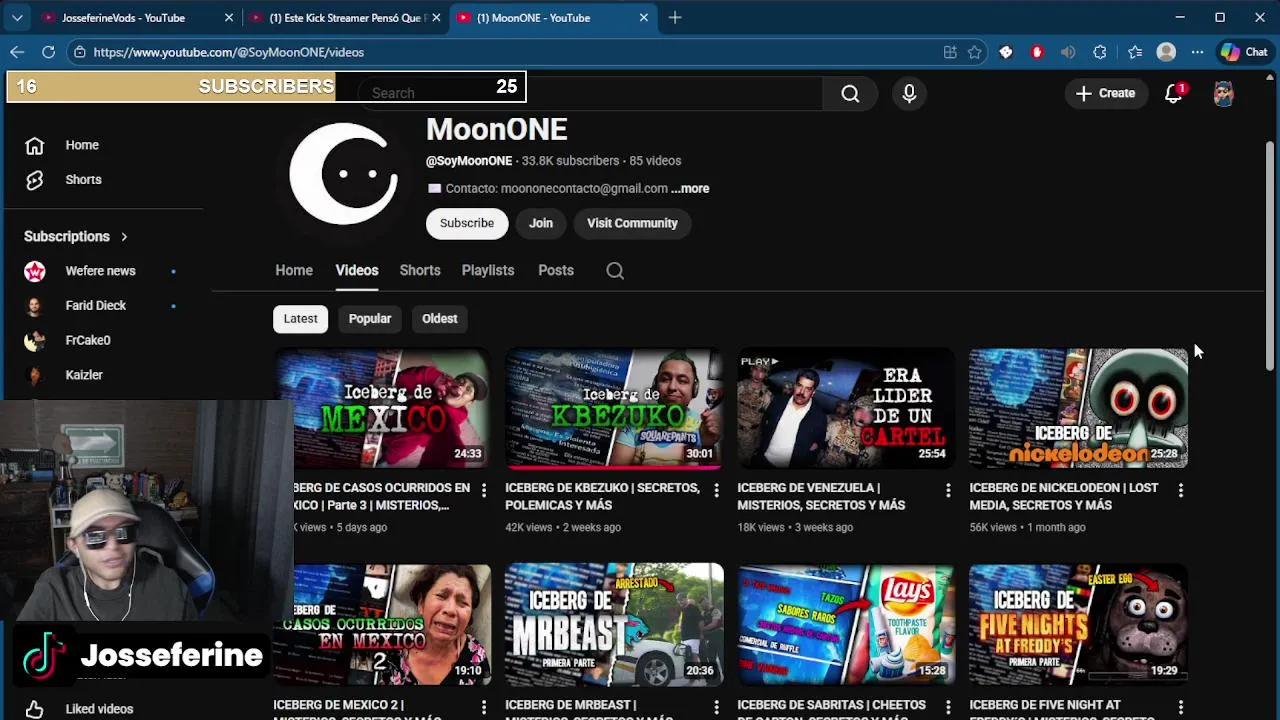Image resolution: width=1280 pixels, height=720 pixels.
Task: View site information lock icon
Action: click(80, 52)
